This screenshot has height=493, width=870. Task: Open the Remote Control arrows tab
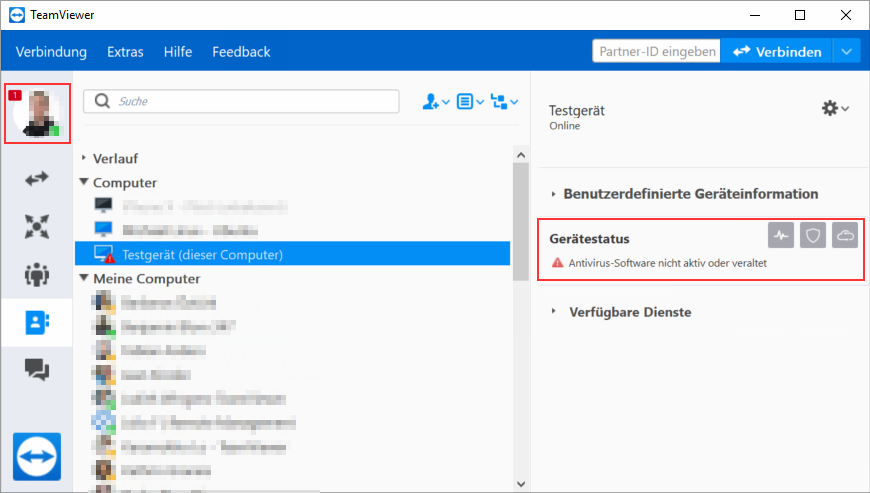coord(37,179)
